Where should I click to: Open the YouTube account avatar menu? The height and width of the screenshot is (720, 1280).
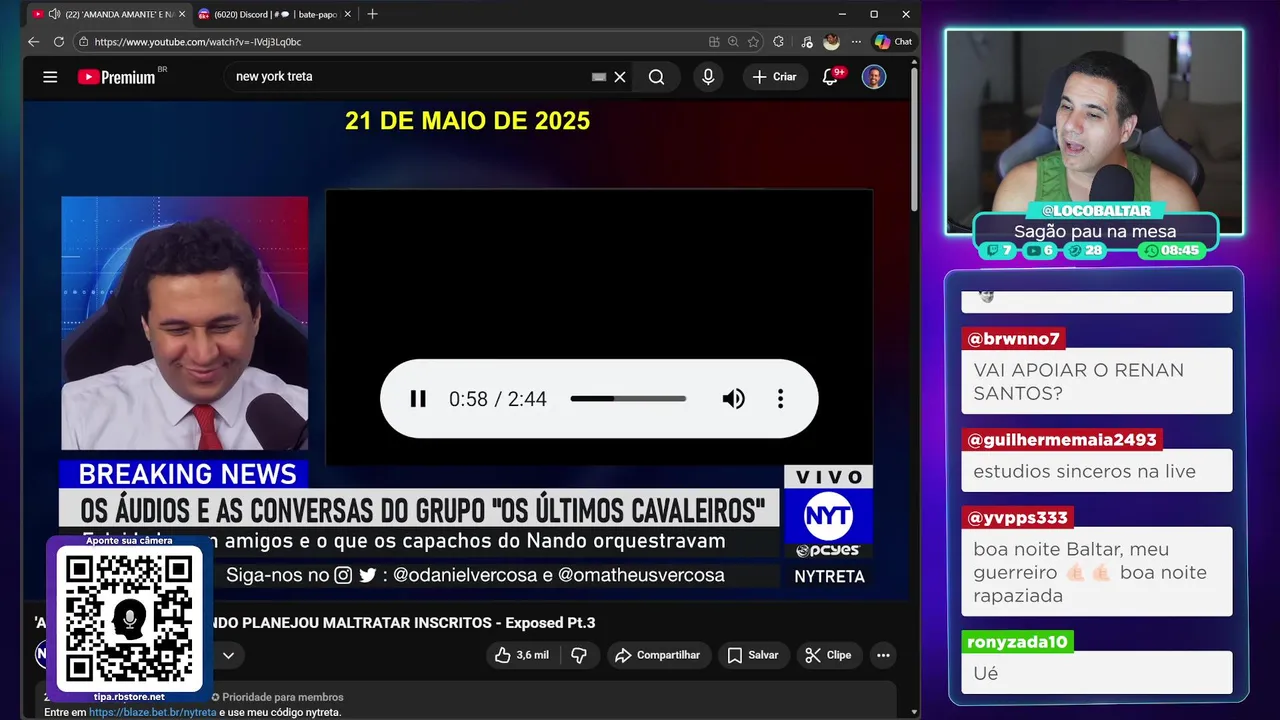(874, 77)
